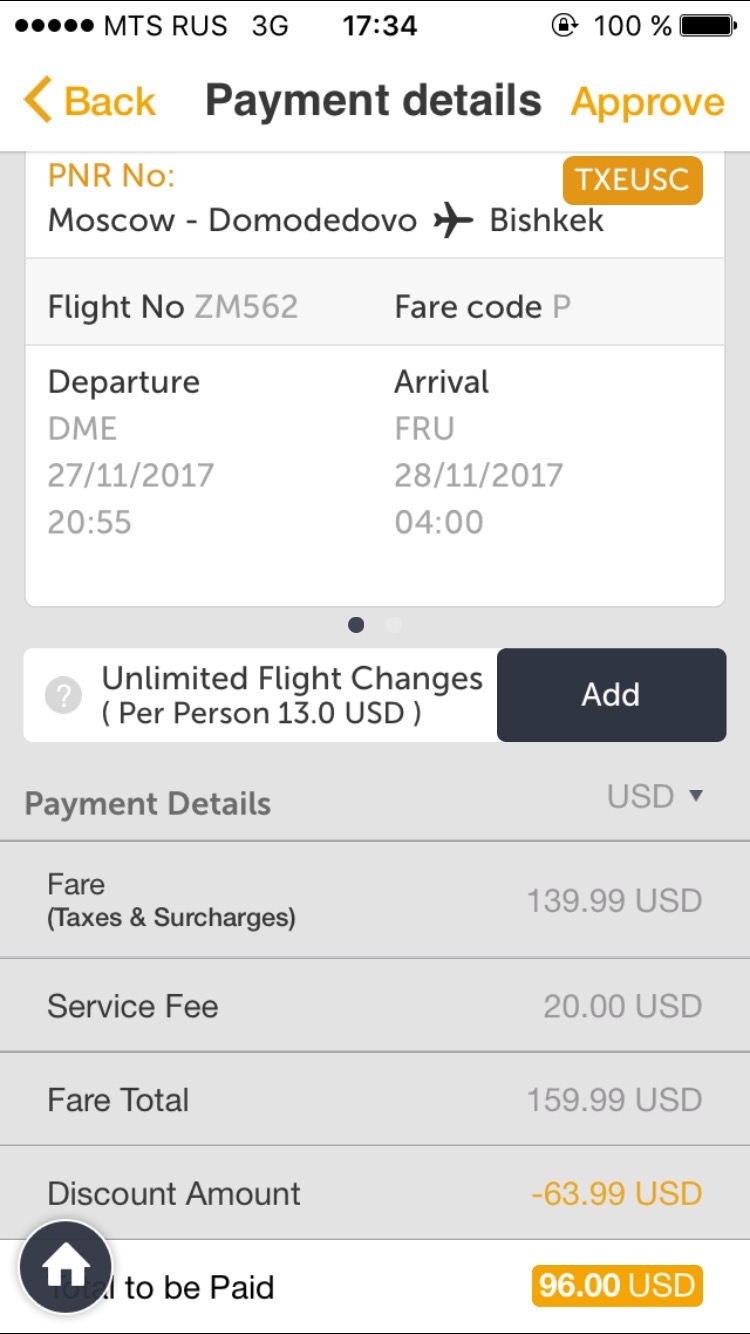This screenshot has height=1334, width=750.
Task: Tap the airplane route icon
Action: 453,221
